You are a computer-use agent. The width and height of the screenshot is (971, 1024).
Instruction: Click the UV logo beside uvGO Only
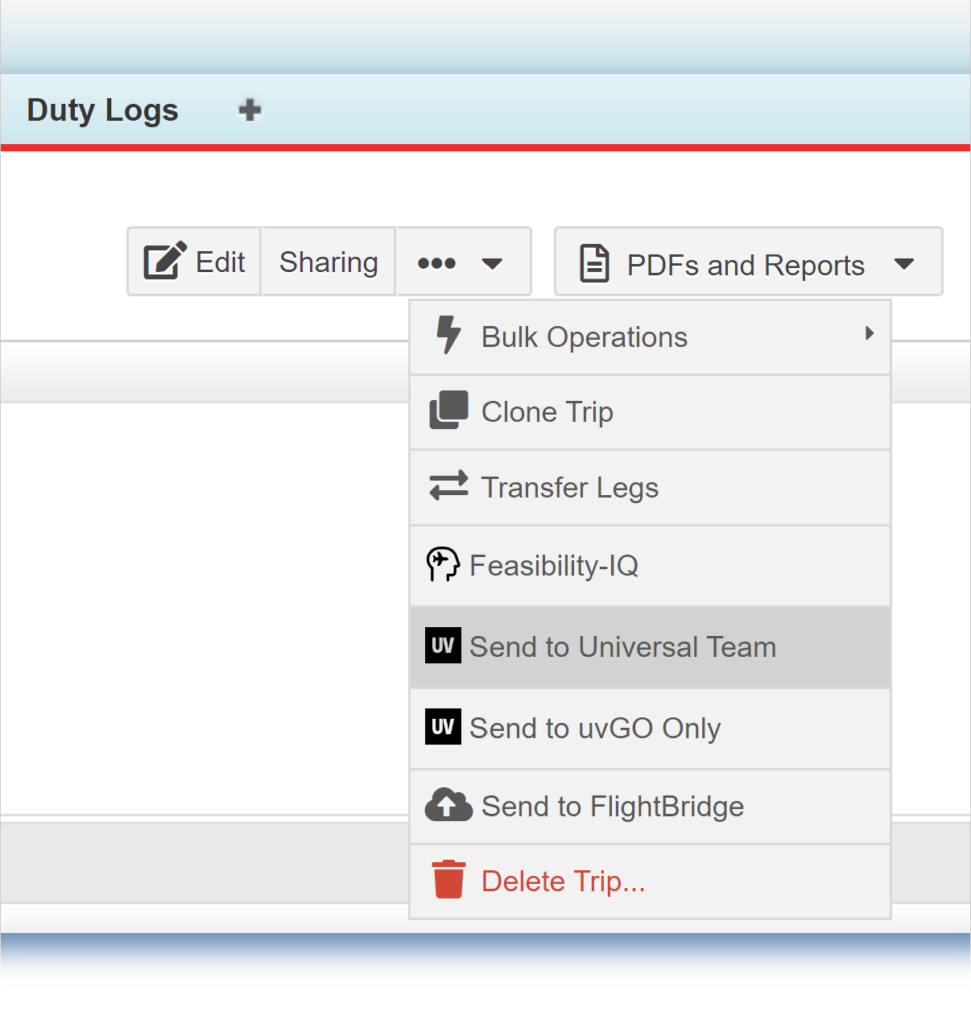[443, 727]
